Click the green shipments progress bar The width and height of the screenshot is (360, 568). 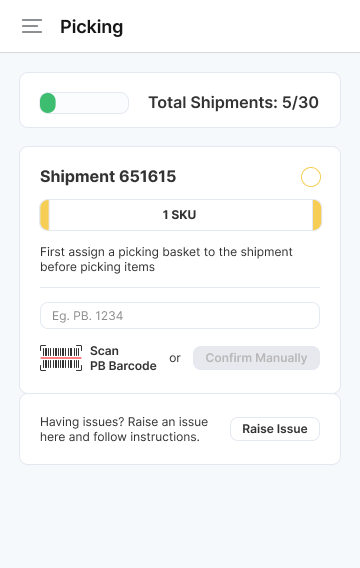click(x=84, y=103)
